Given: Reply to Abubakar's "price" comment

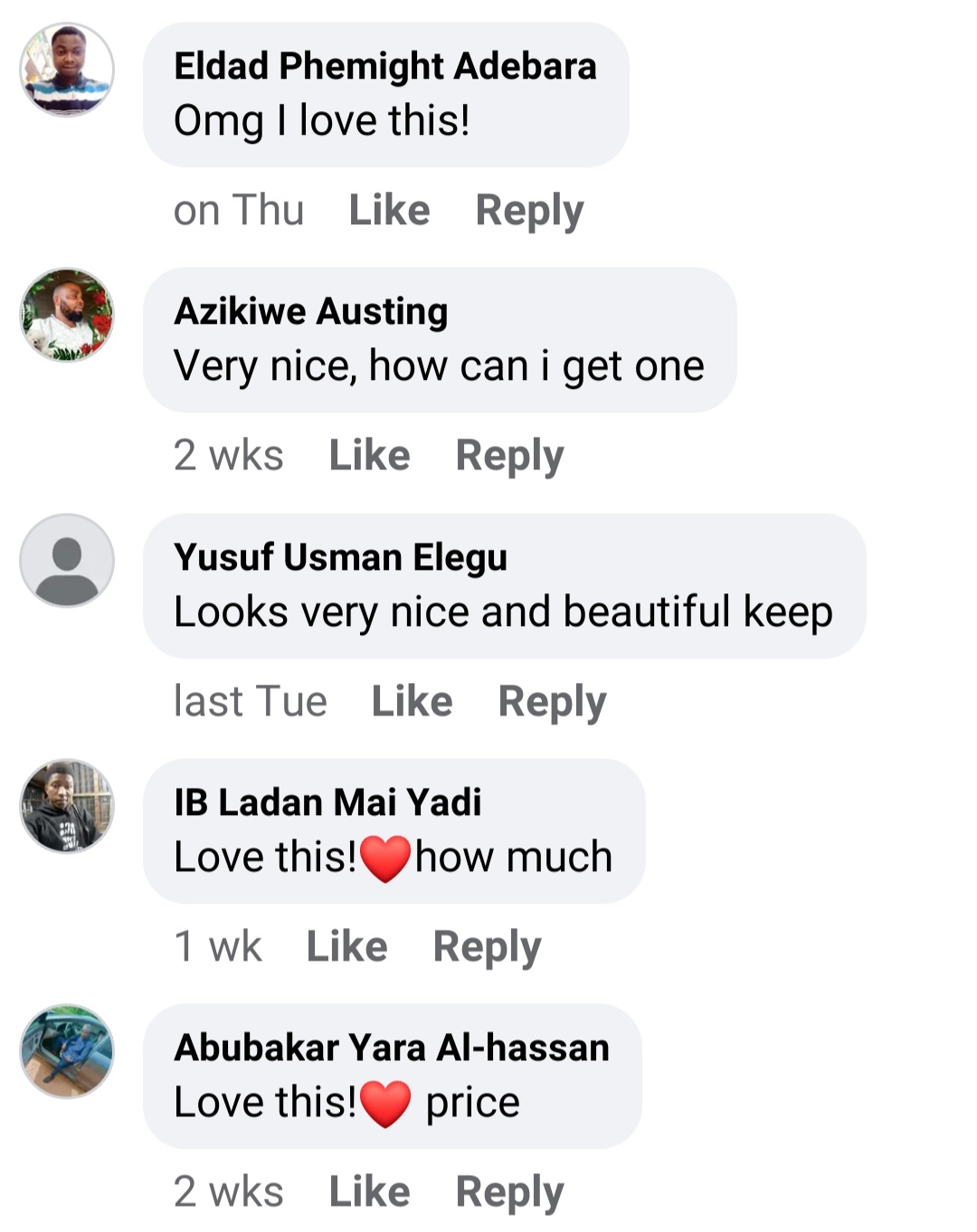Looking at the screenshot, I should pos(509,1192).
